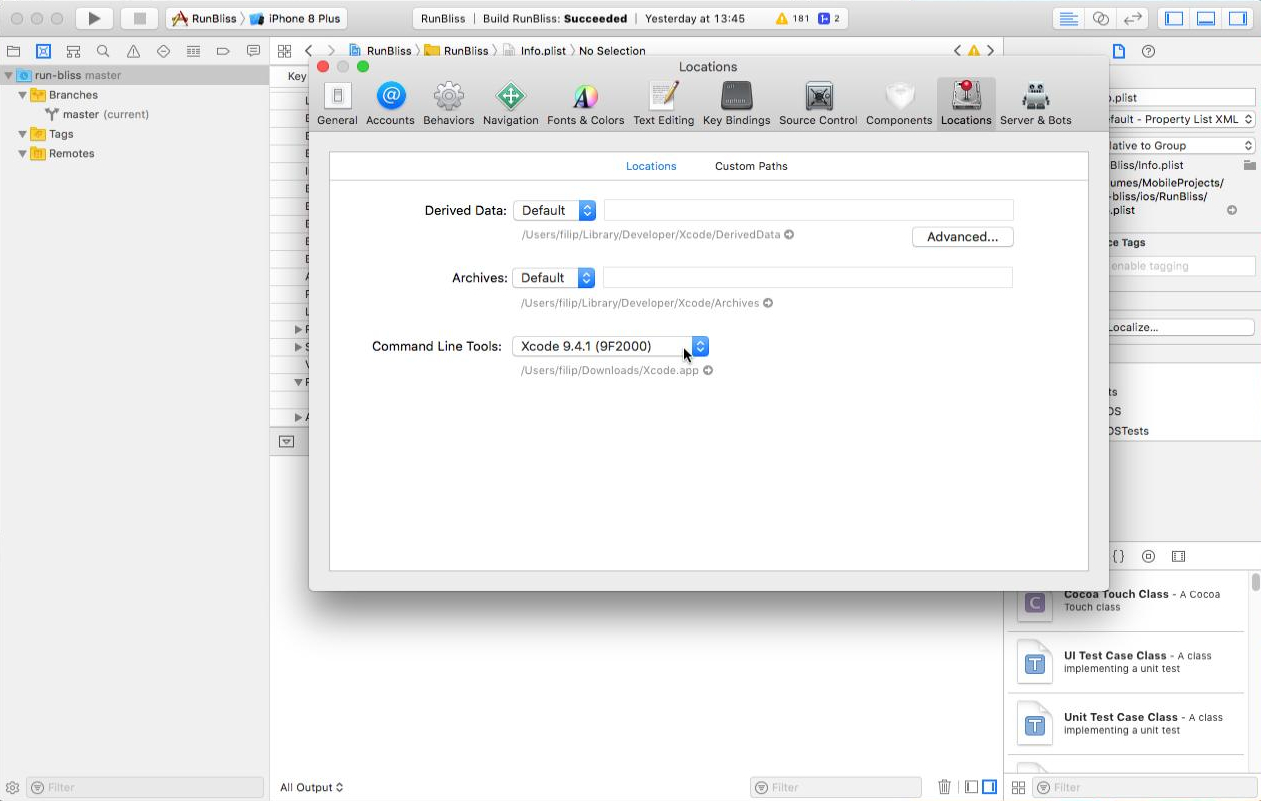Open Navigation preferences pane
Screen dimensions: 1261x801
point(510,104)
